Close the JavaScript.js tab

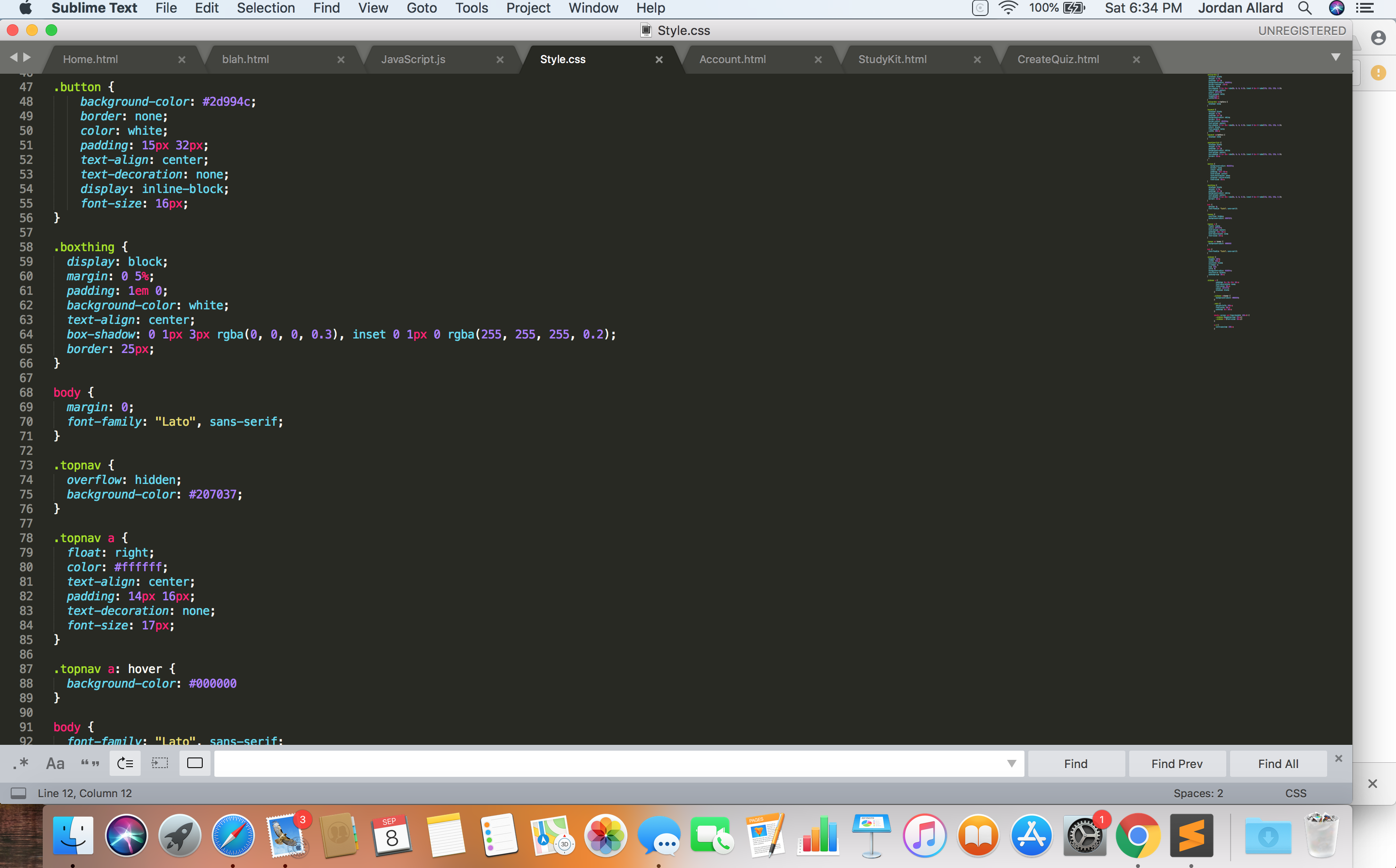click(500, 60)
